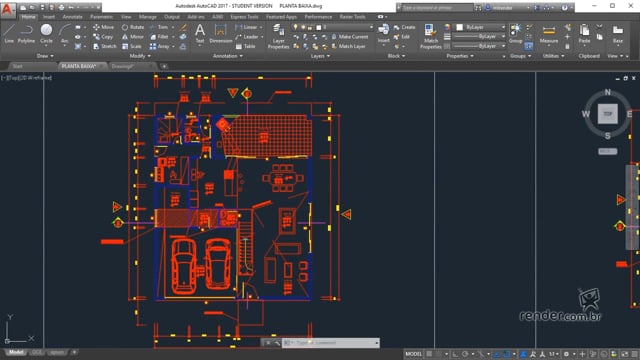Expand the Properties panel
This screenshot has height=360, width=640.
[x=460, y=56]
